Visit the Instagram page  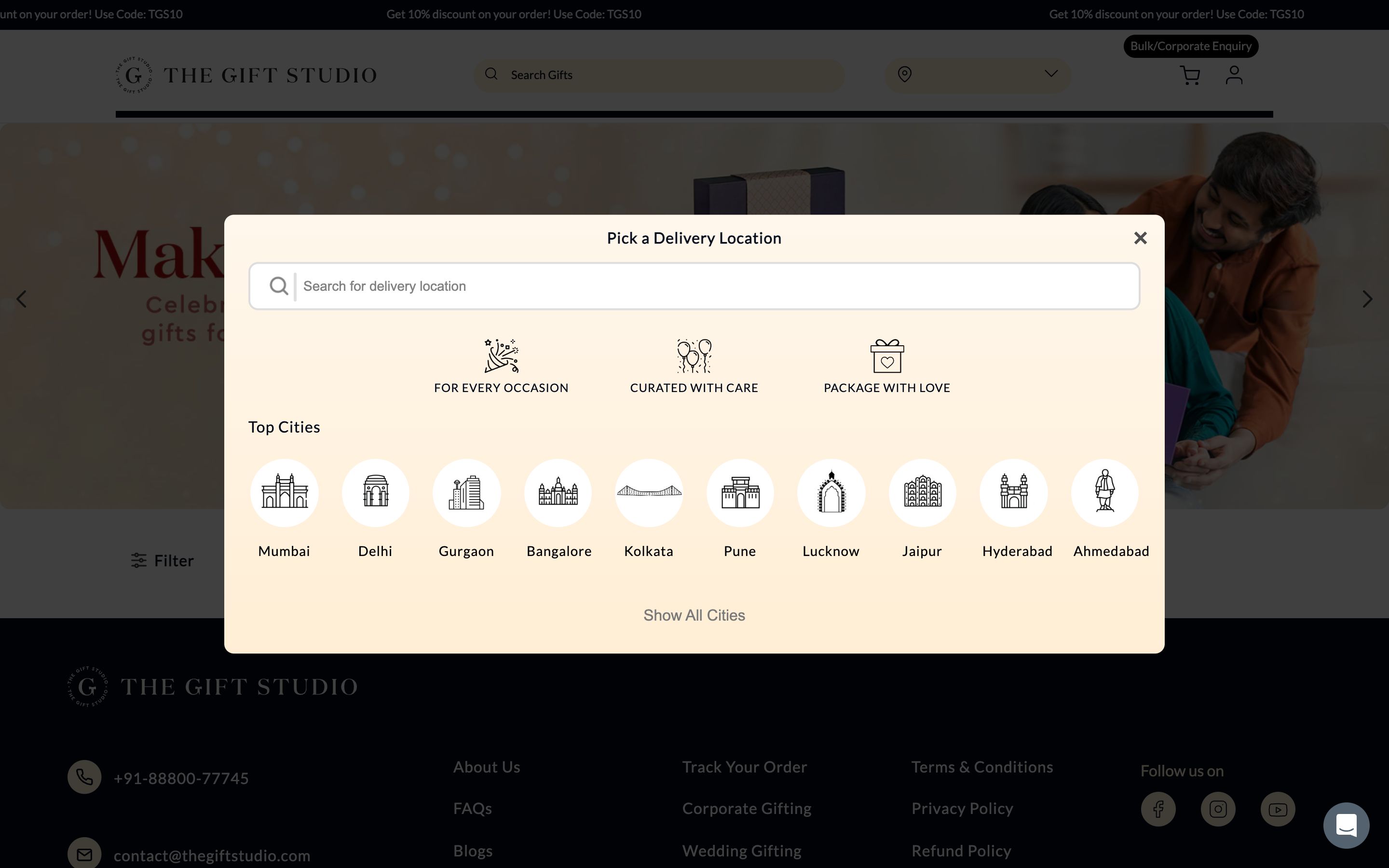[1218, 810]
